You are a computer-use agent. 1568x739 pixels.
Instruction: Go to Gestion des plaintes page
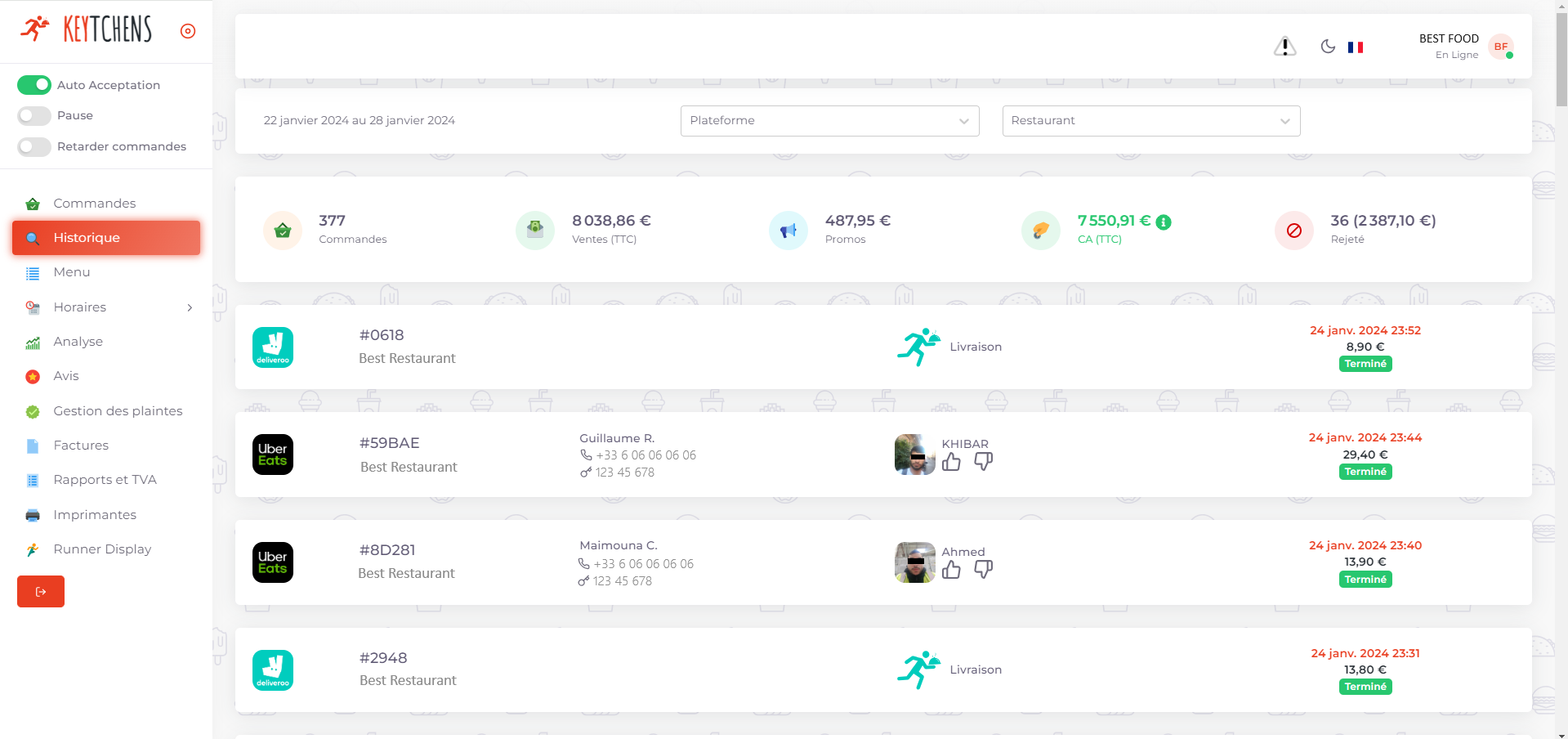click(118, 411)
